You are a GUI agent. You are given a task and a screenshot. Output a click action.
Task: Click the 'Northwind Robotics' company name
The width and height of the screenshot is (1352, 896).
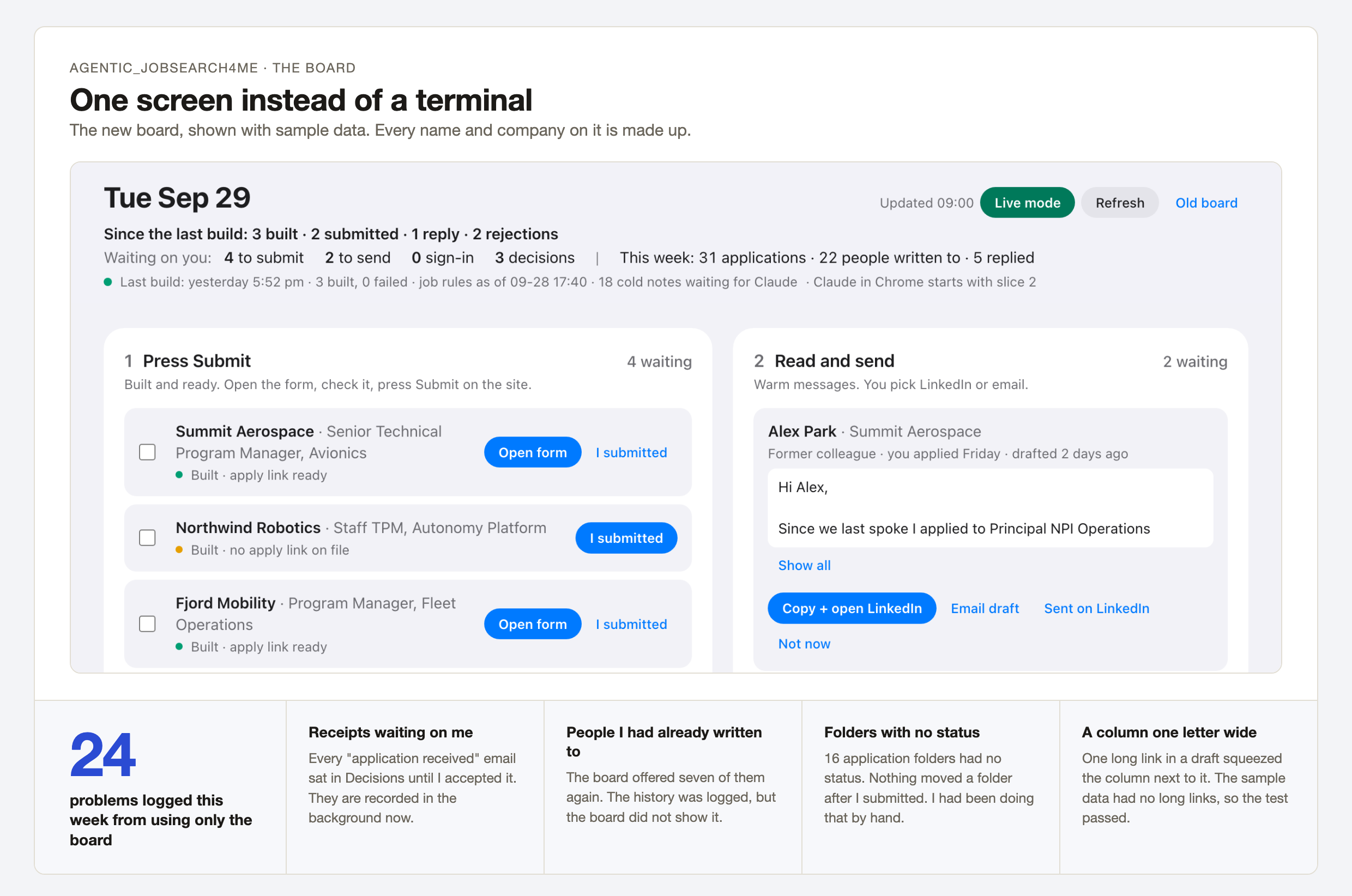[x=248, y=528]
